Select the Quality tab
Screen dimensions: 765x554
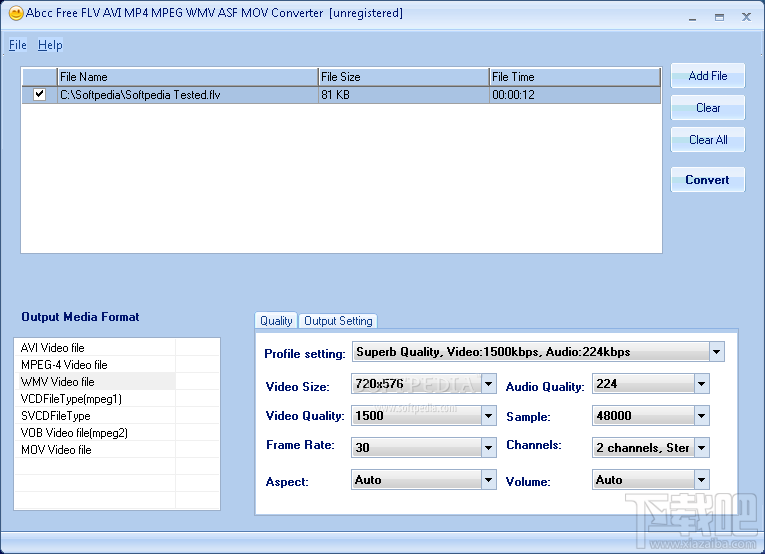[x=276, y=321]
